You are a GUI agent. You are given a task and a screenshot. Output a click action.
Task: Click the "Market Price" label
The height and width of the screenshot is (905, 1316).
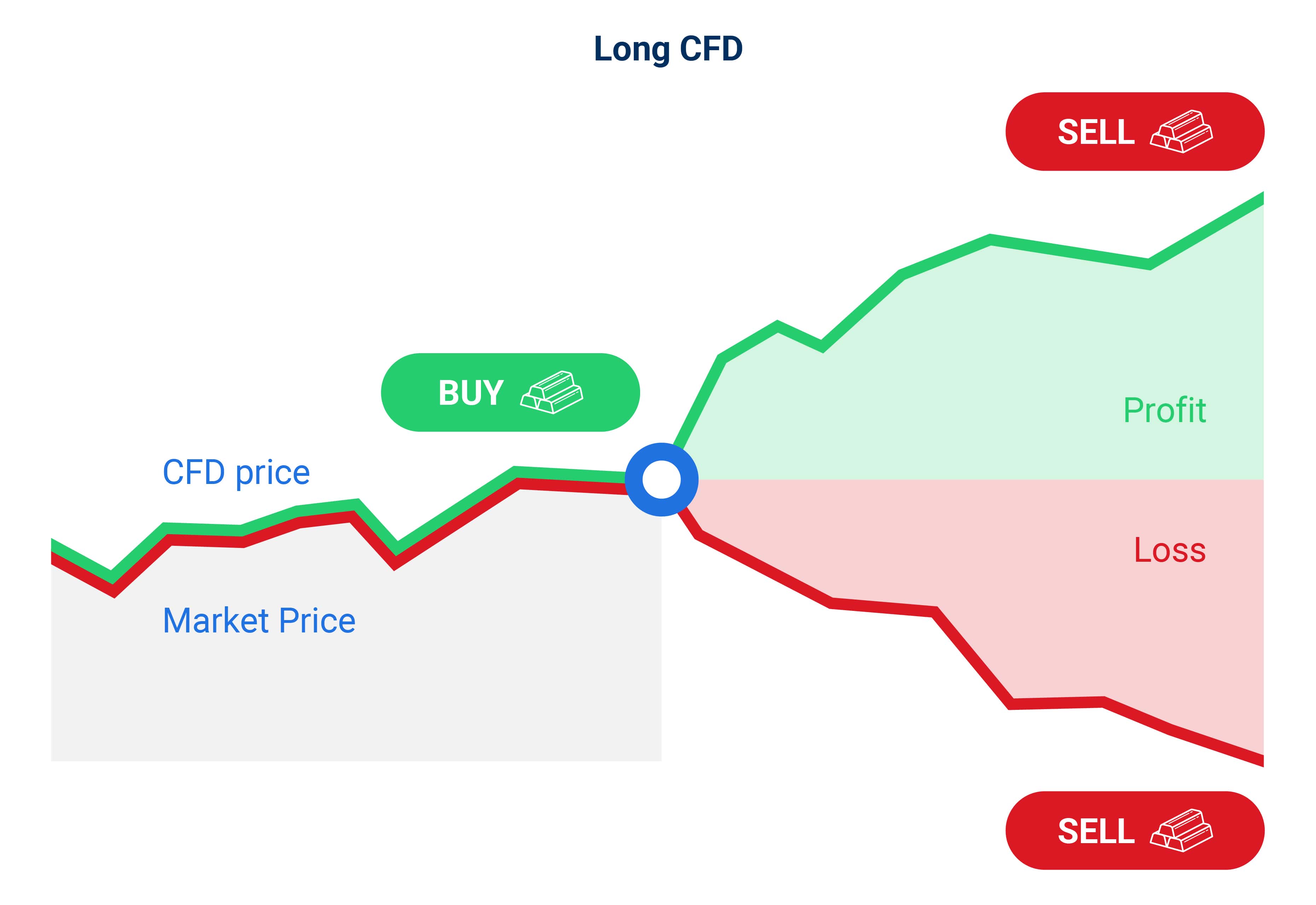point(259,620)
